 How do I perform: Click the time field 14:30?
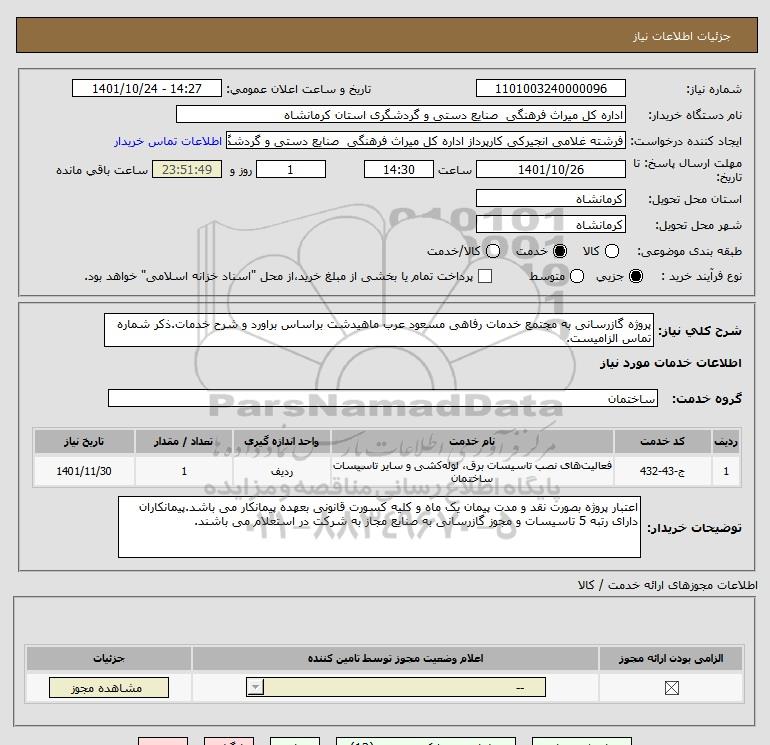pyautogui.click(x=399, y=169)
